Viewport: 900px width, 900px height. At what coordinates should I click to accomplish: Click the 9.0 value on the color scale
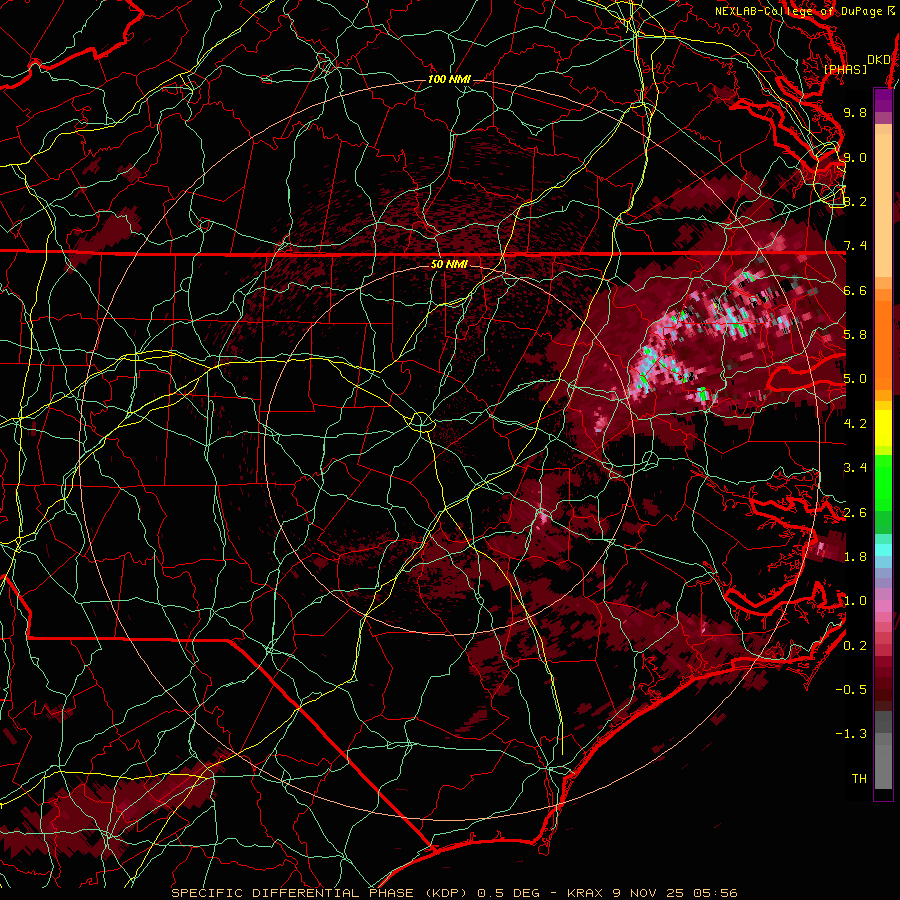[x=855, y=157]
